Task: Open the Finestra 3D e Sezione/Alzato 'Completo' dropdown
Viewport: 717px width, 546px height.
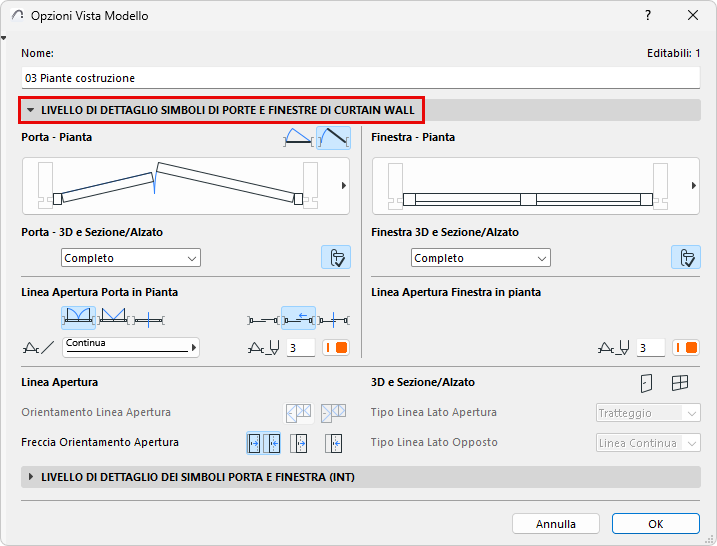Action: (481, 258)
